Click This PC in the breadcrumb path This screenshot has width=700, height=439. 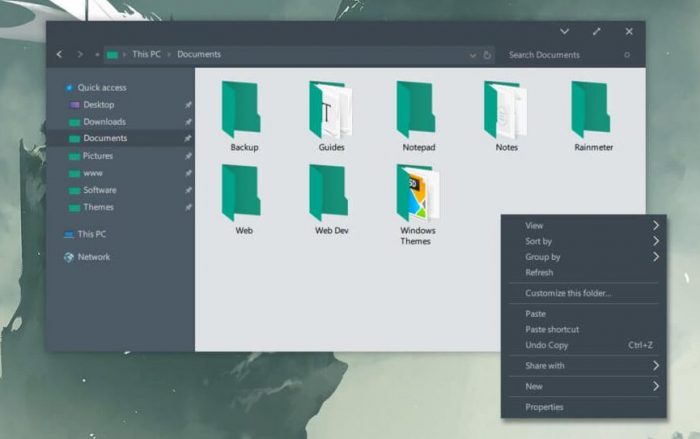146,54
